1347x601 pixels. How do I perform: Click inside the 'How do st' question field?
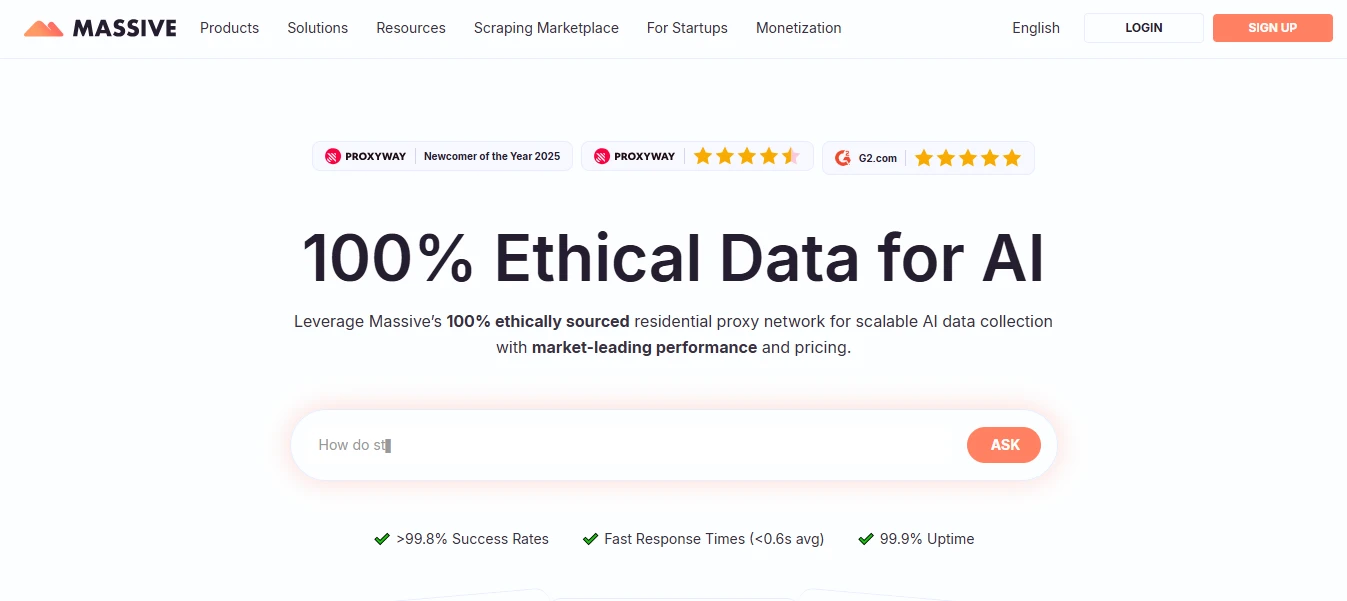(600, 444)
